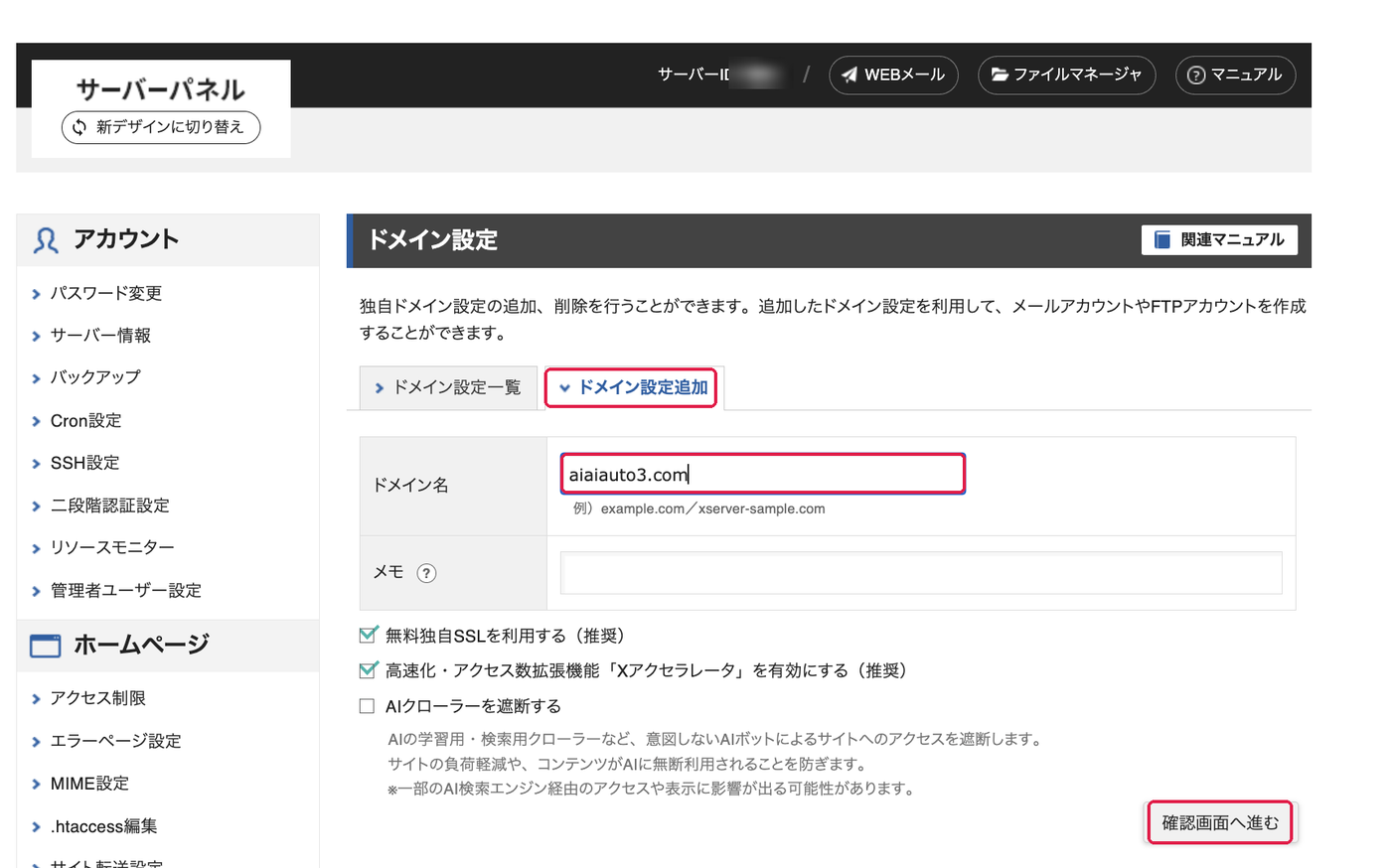1391x868 pixels.
Task: Click the question mark マニュアル icon
Action: click(1196, 74)
